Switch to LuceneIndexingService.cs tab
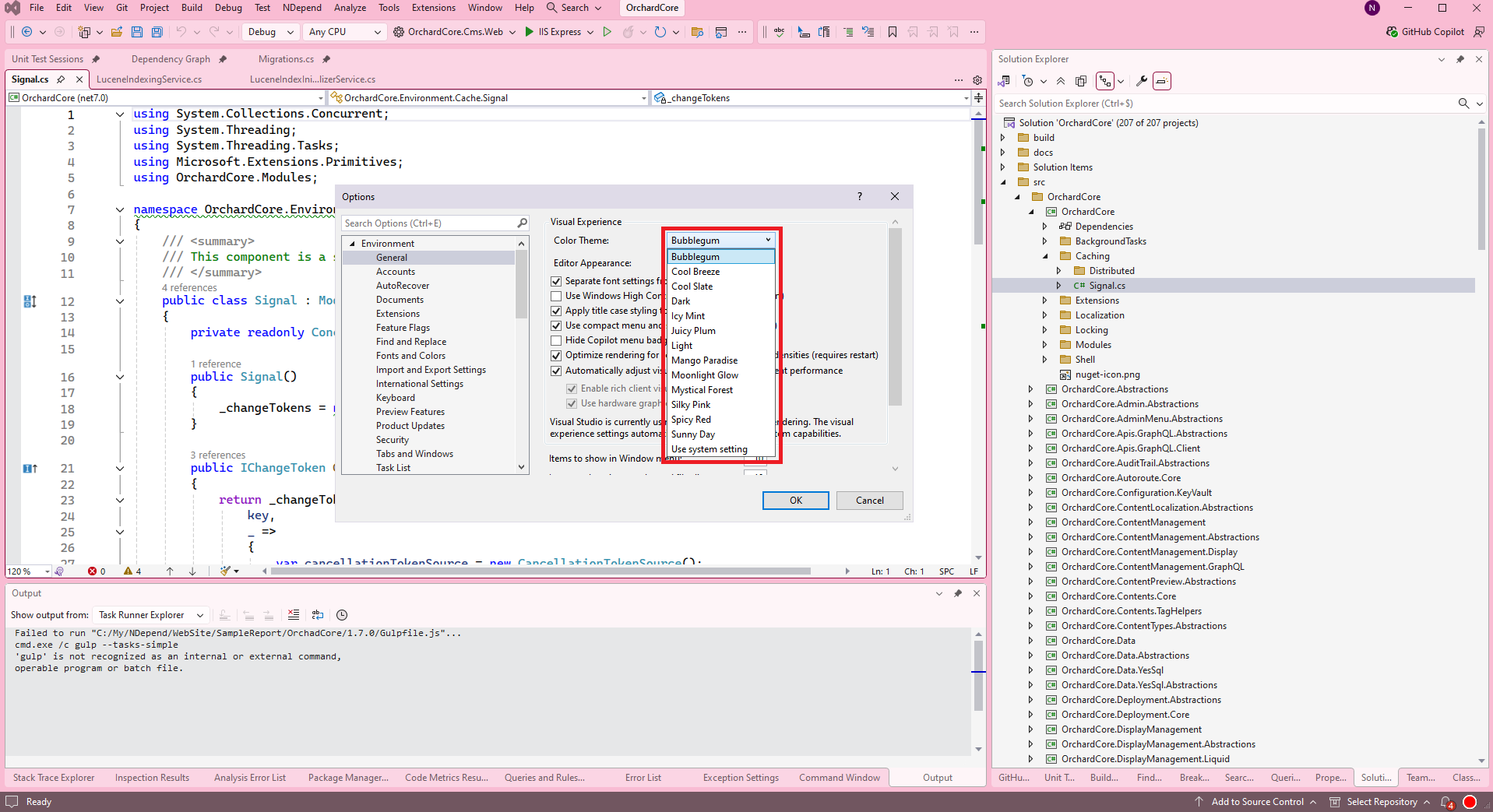1493x812 pixels. pyautogui.click(x=149, y=79)
